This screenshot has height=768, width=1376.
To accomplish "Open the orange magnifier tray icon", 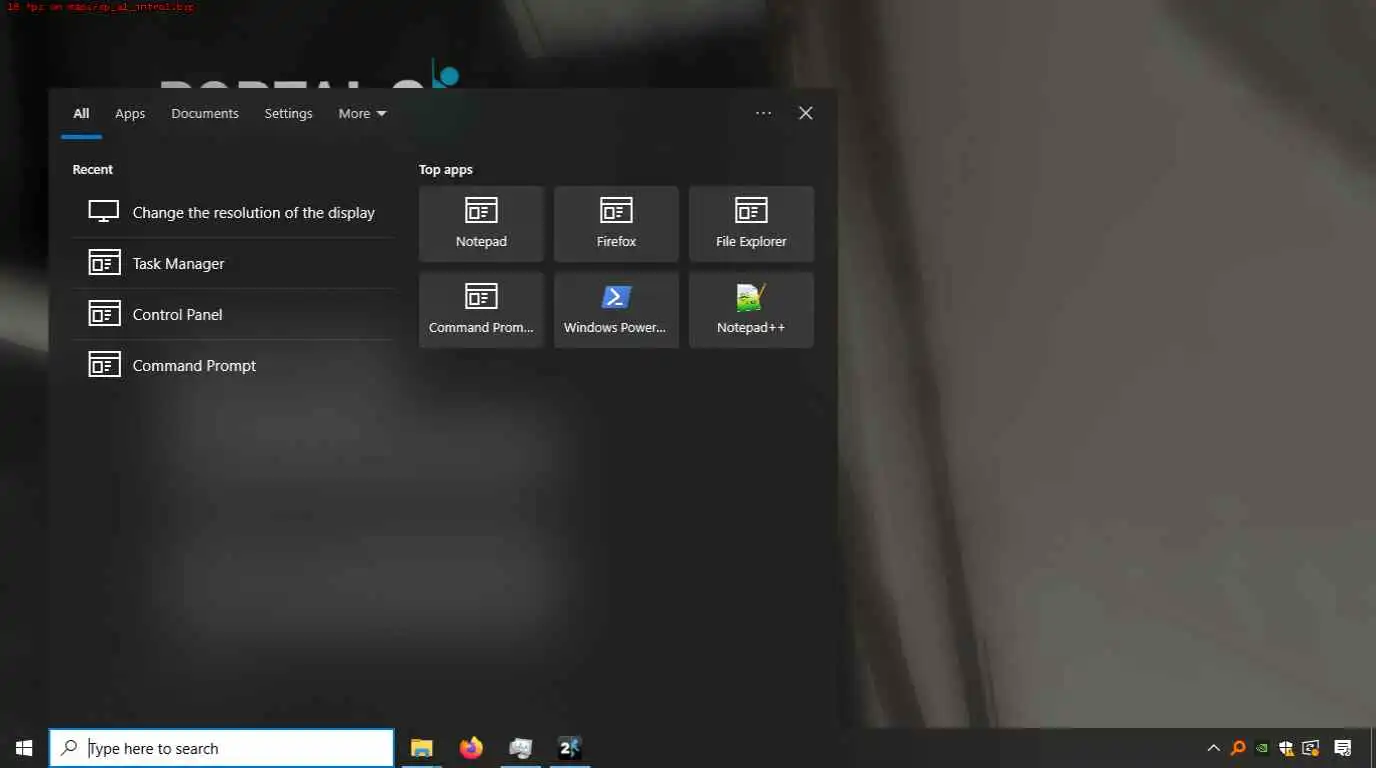I will 1238,748.
